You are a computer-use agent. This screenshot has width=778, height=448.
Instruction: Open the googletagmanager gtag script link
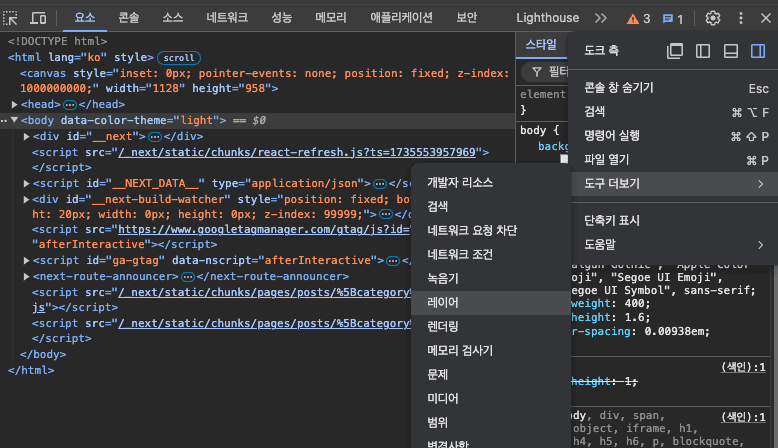(x=264, y=229)
